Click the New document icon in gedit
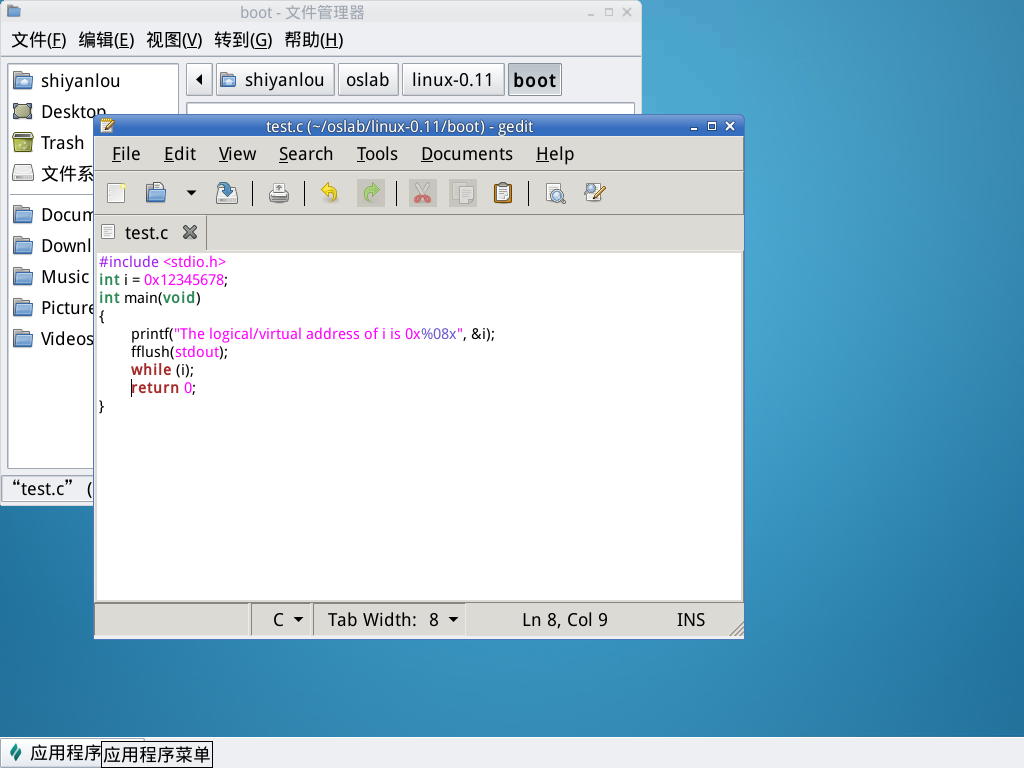The width and height of the screenshot is (1024, 768). pyautogui.click(x=117, y=193)
